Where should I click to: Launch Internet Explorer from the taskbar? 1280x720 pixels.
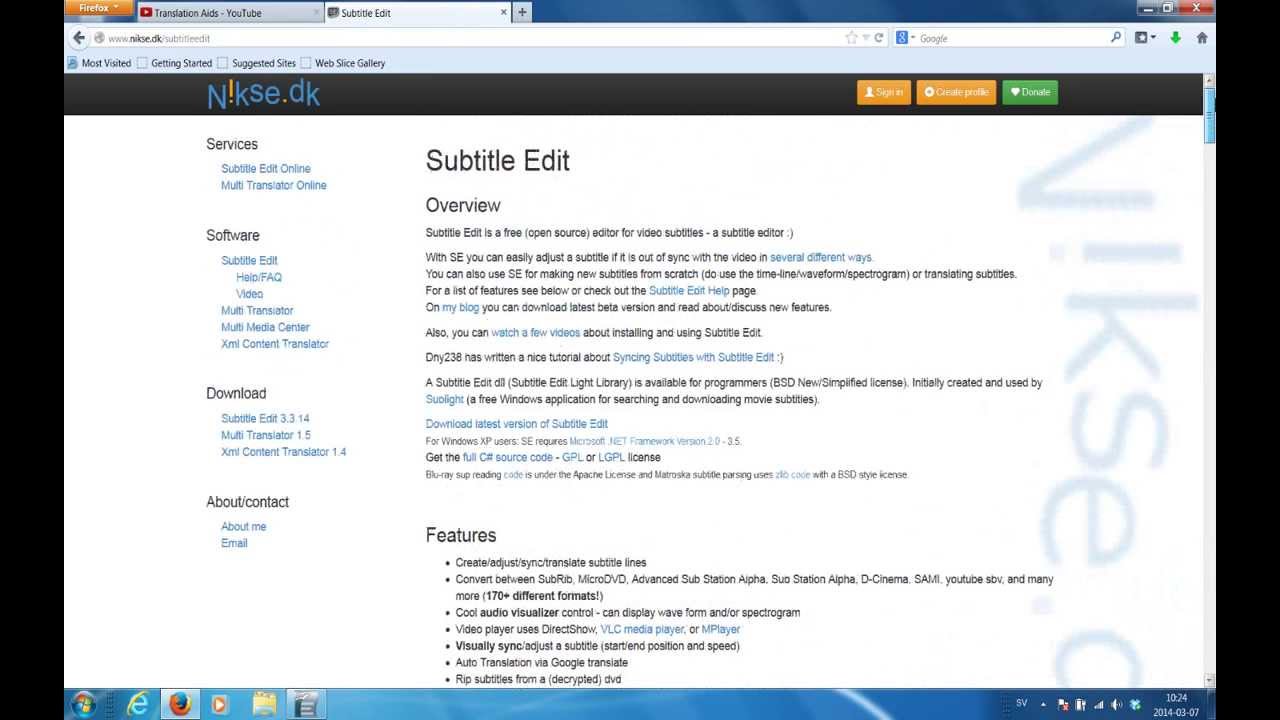(x=138, y=704)
